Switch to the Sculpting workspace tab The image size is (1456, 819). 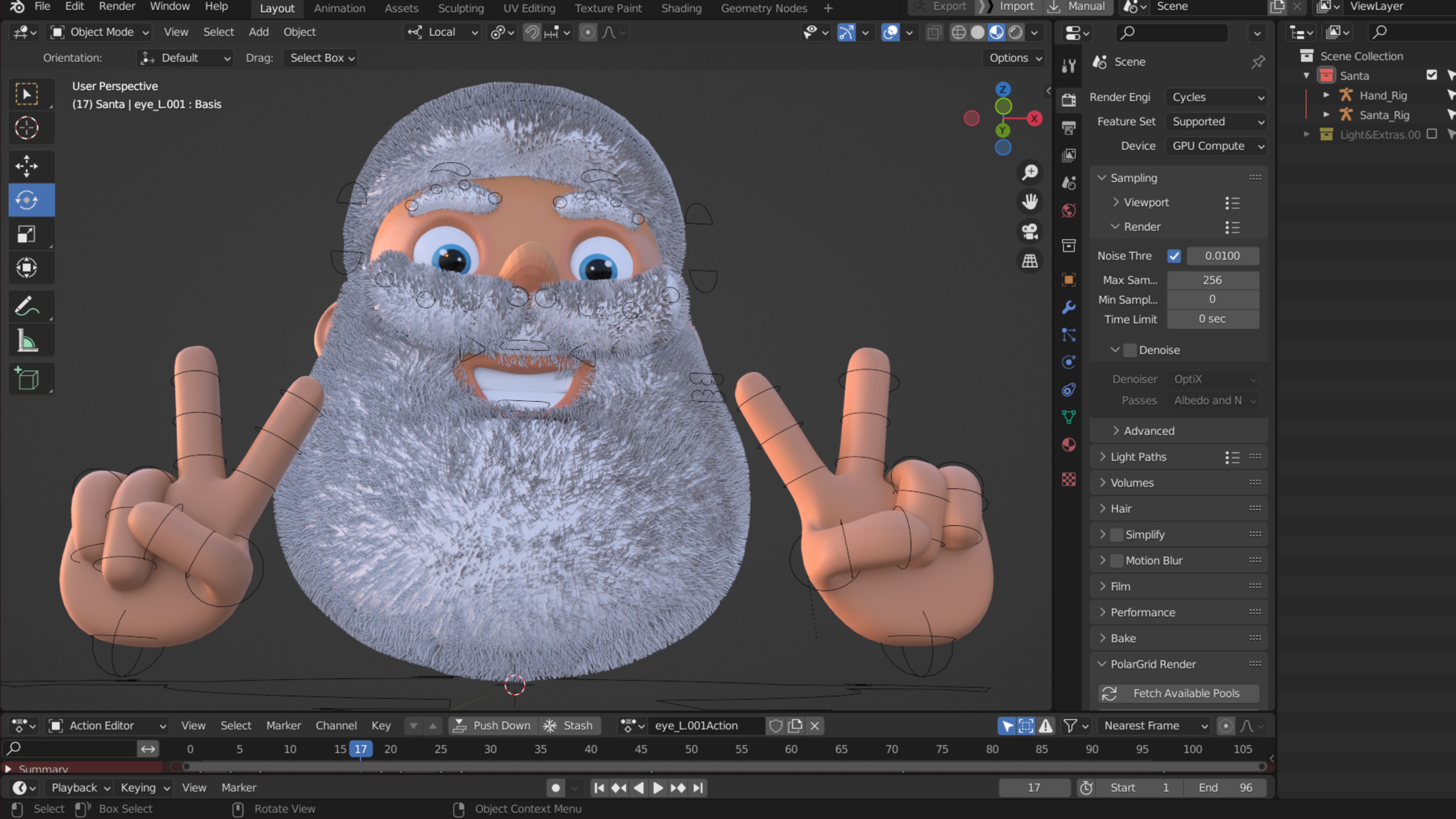461,9
